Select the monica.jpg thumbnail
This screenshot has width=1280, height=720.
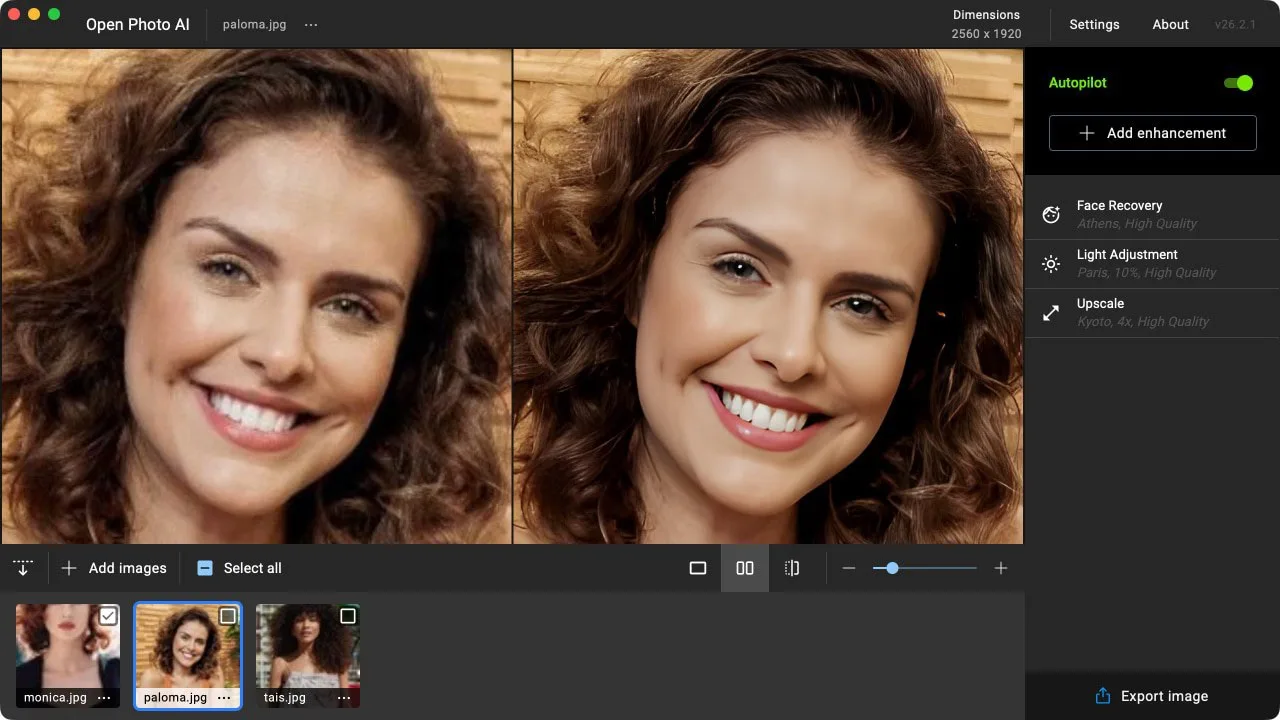point(68,656)
